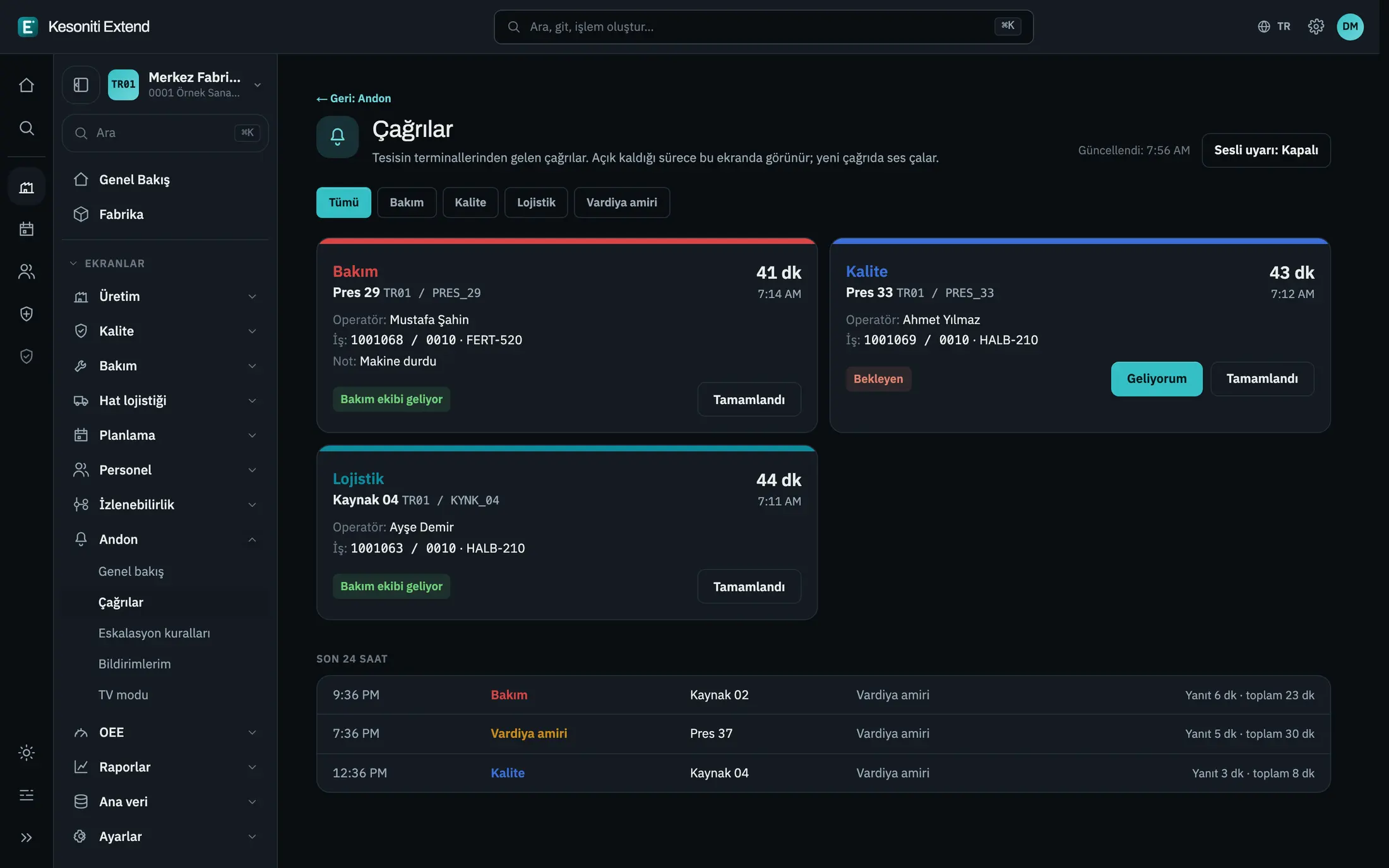Expand rail with double-chevron icon
Image resolution: width=1389 pixels, height=868 pixels.
pos(27,838)
